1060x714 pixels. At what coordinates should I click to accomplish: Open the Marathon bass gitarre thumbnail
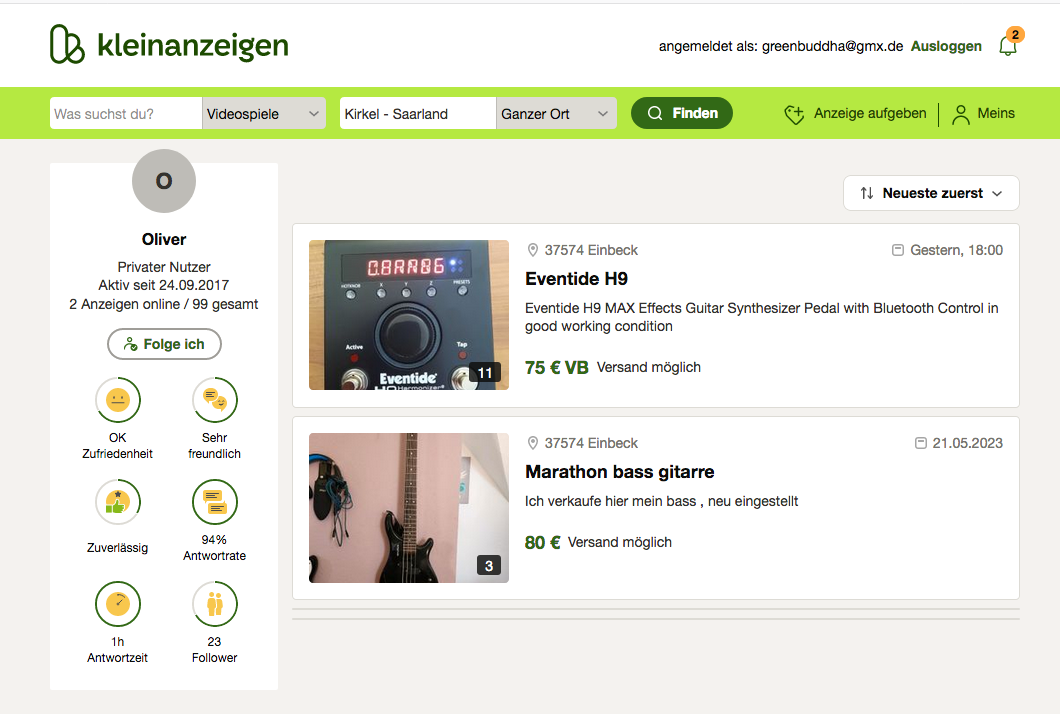(409, 508)
